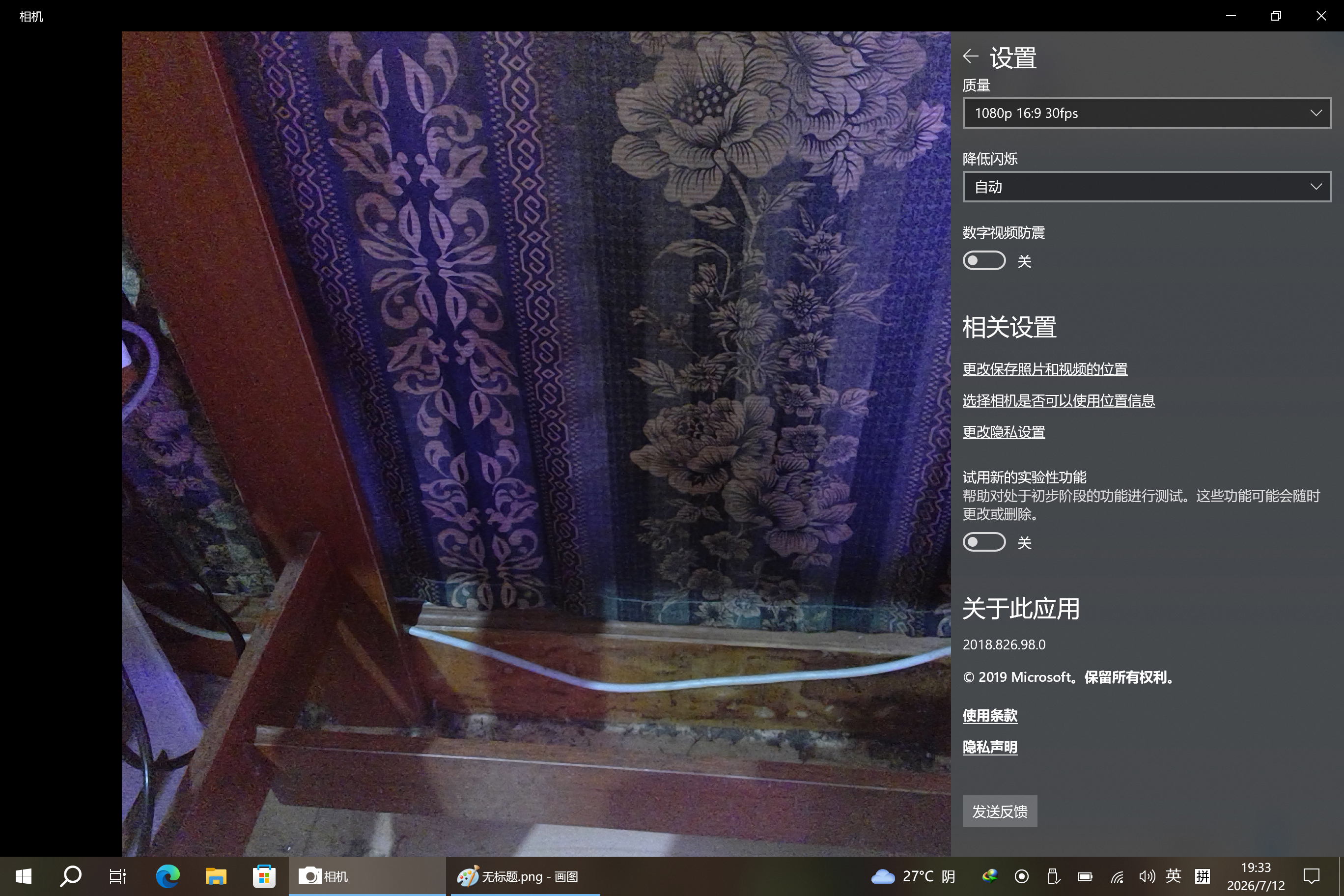Viewport: 1344px width, 896px height.
Task: Open volume speaker tray icon
Action: coord(1147,876)
